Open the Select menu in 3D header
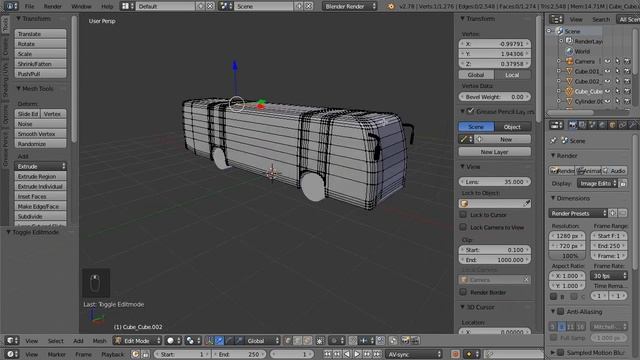 tap(56, 340)
